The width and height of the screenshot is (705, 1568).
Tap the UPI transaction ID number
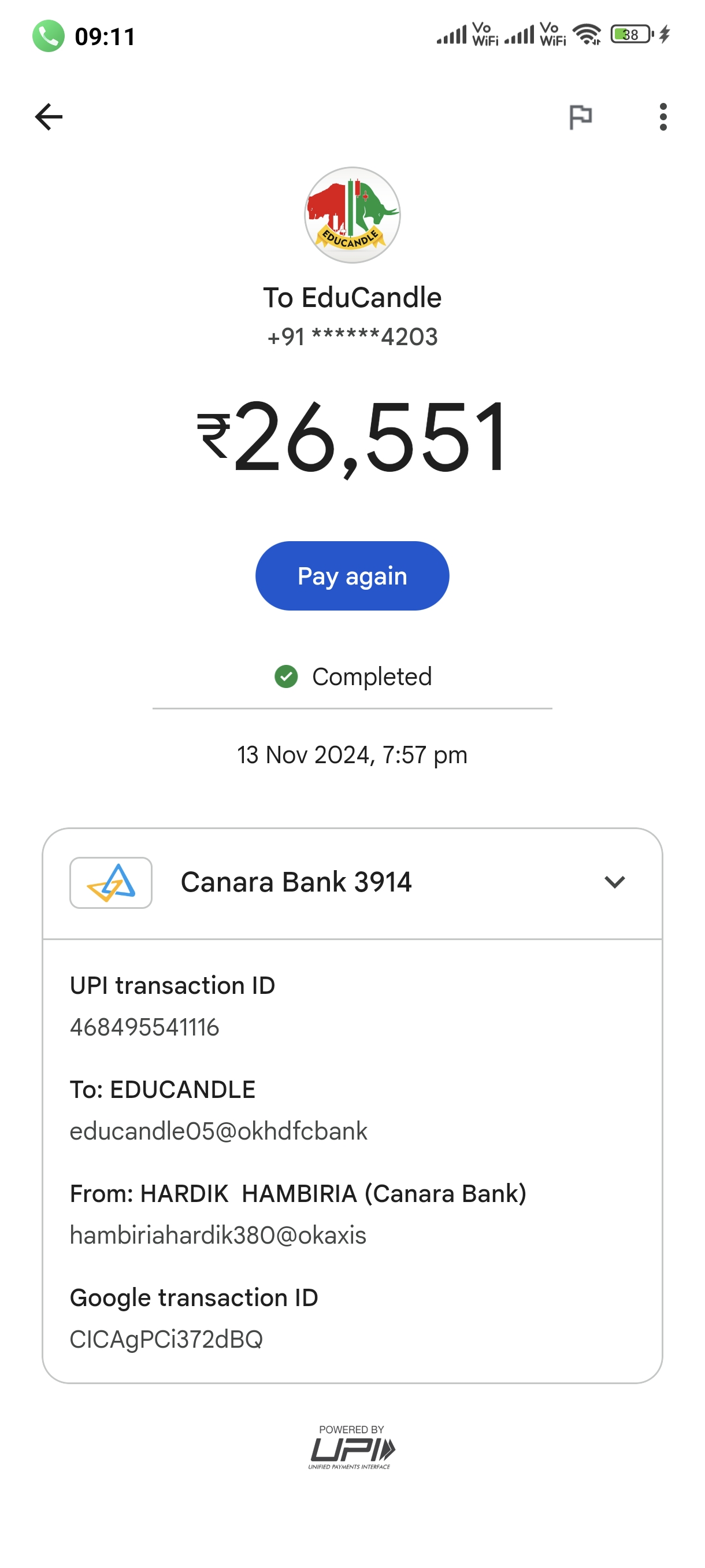pos(145,1027)
